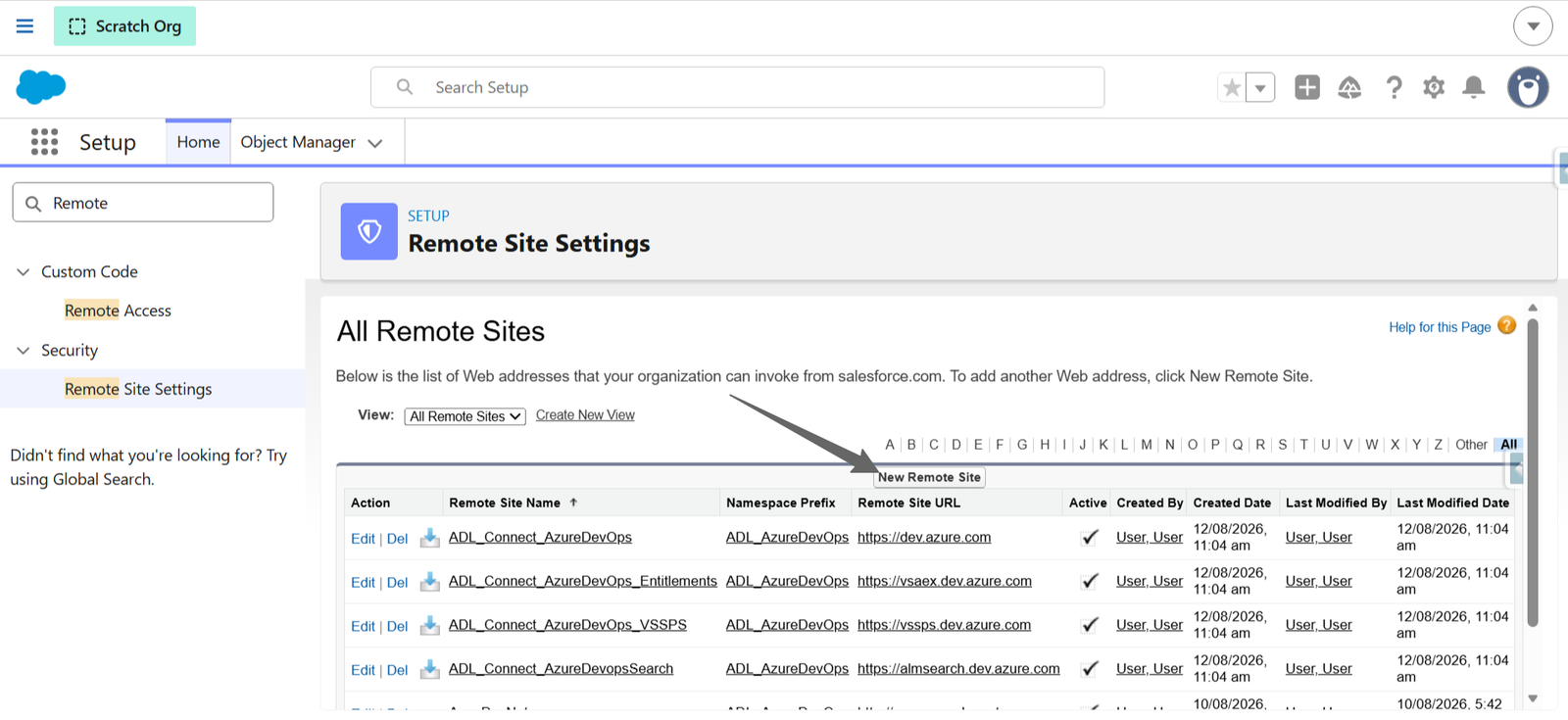Viewport: 1568px width, 720px height.
Task: Edit the ADL_Connect_AzureDevOps row
Action: (363, 539)
